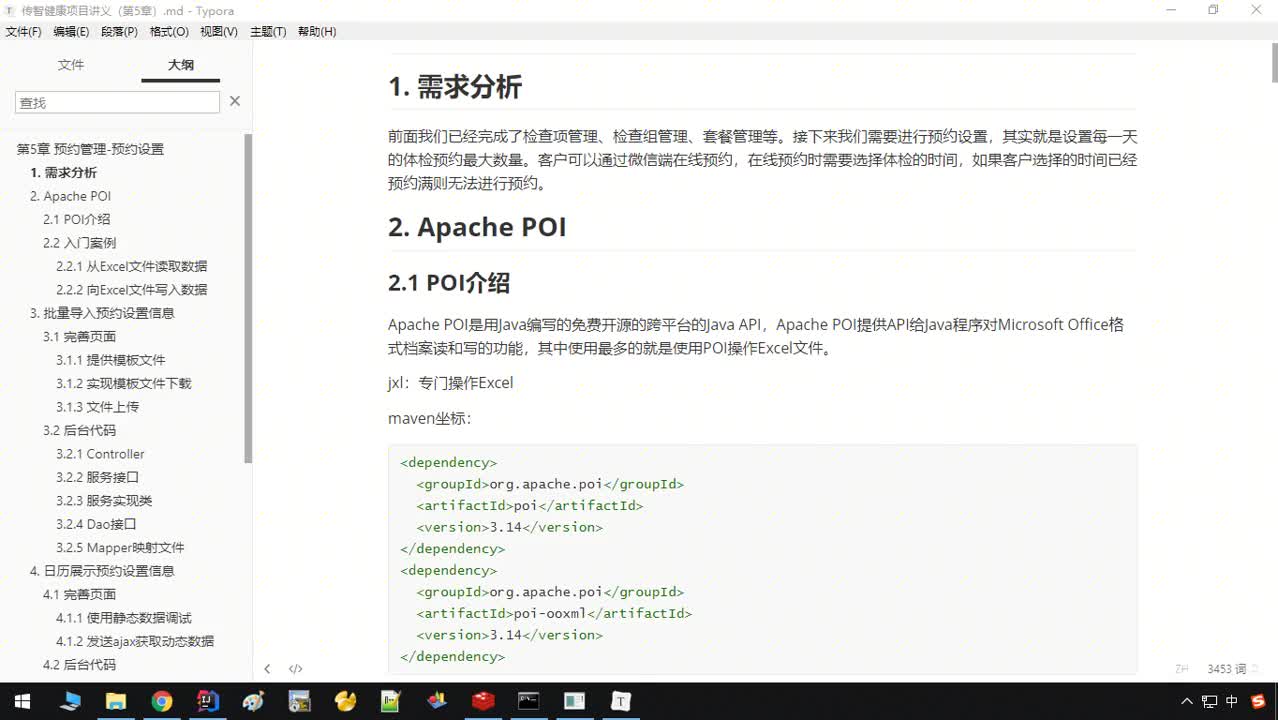Viewport: 1278px width, 720px height.
Task: Go to 2.2.1 从Excel文件读取数据
Action: click(x=131, y=266)
